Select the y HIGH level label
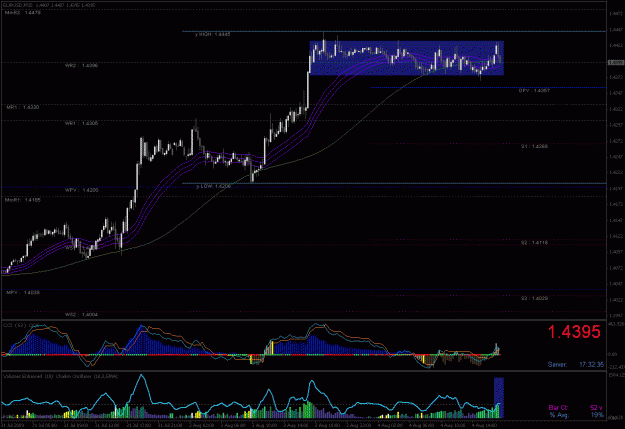625x429 pixels. tap(212, 35)
